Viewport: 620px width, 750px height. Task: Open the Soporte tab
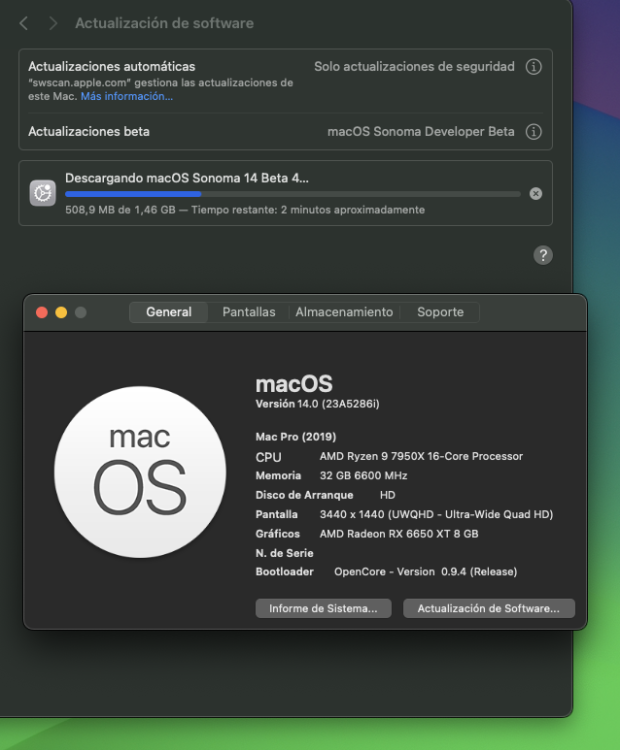point(440,312)
